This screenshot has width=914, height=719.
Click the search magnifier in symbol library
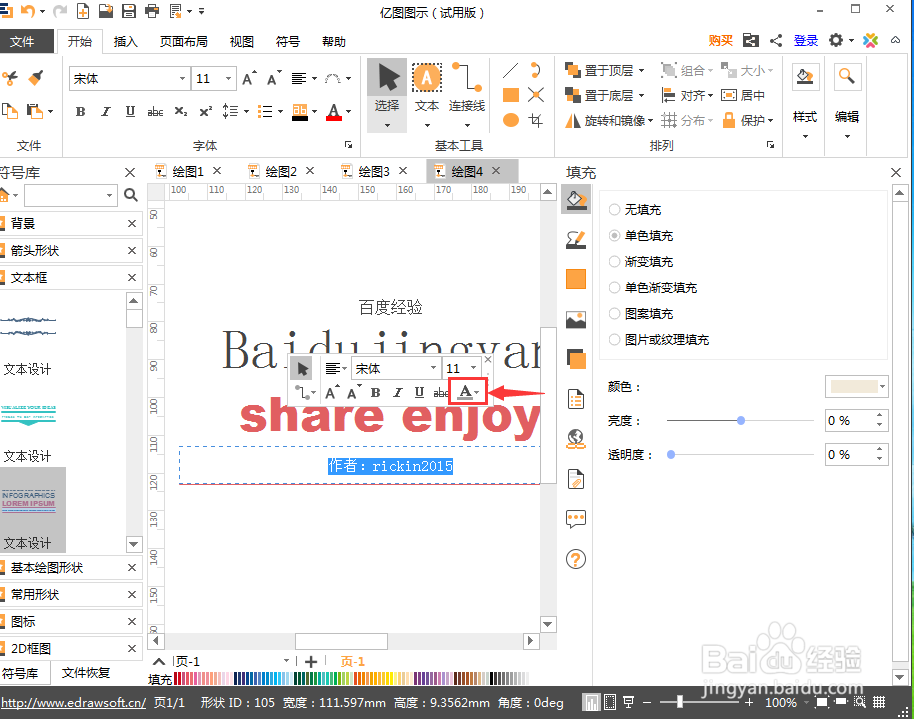click(x=131, y=195)
